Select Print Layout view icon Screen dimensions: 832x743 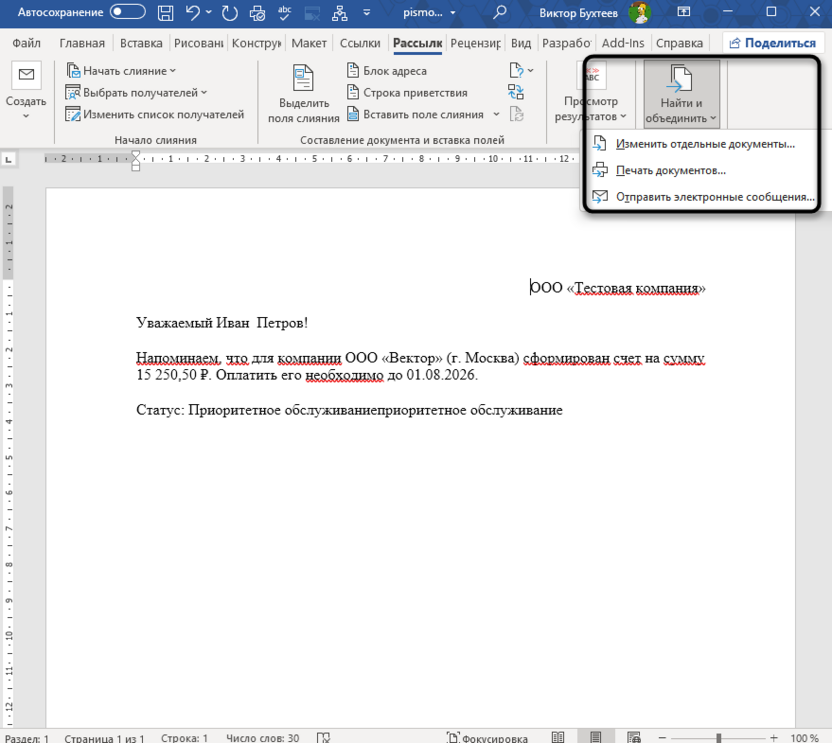coord(595,737)
